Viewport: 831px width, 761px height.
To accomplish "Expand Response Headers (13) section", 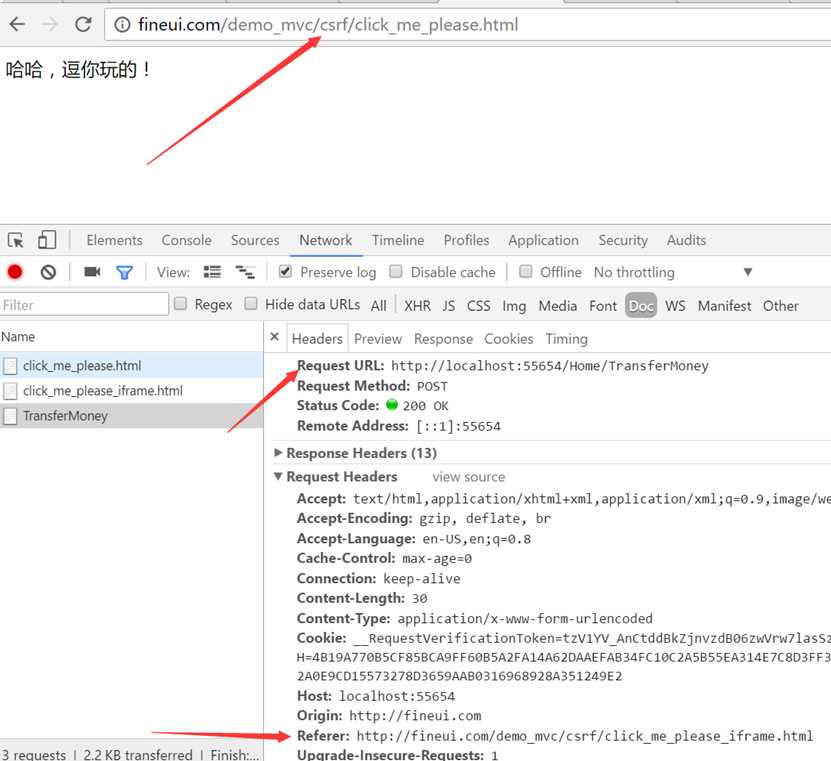I will (x=278, y=453).
